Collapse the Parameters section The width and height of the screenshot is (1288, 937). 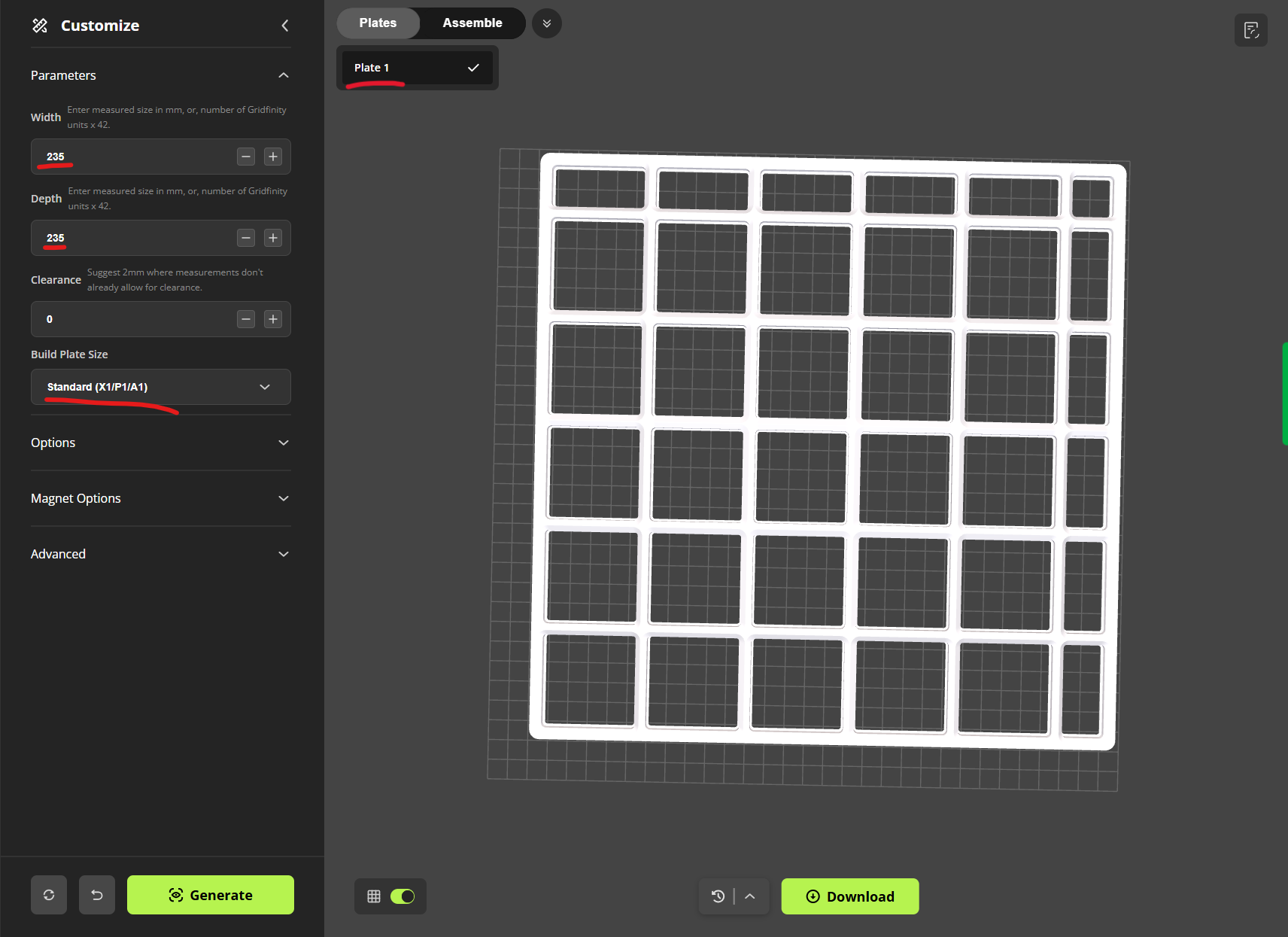tap(284, 75)
